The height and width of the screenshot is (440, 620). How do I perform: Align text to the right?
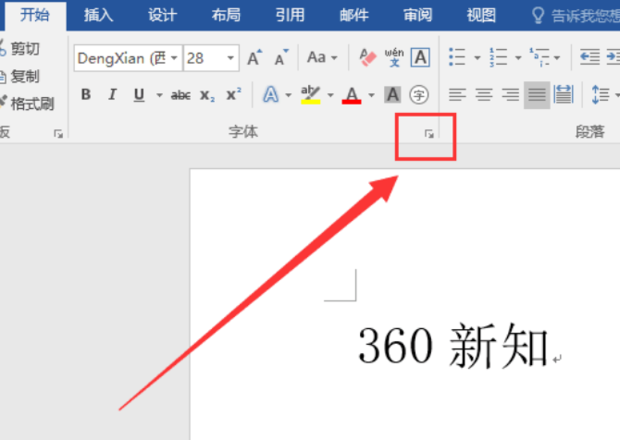pyautogui.click(x=510, y=95)
